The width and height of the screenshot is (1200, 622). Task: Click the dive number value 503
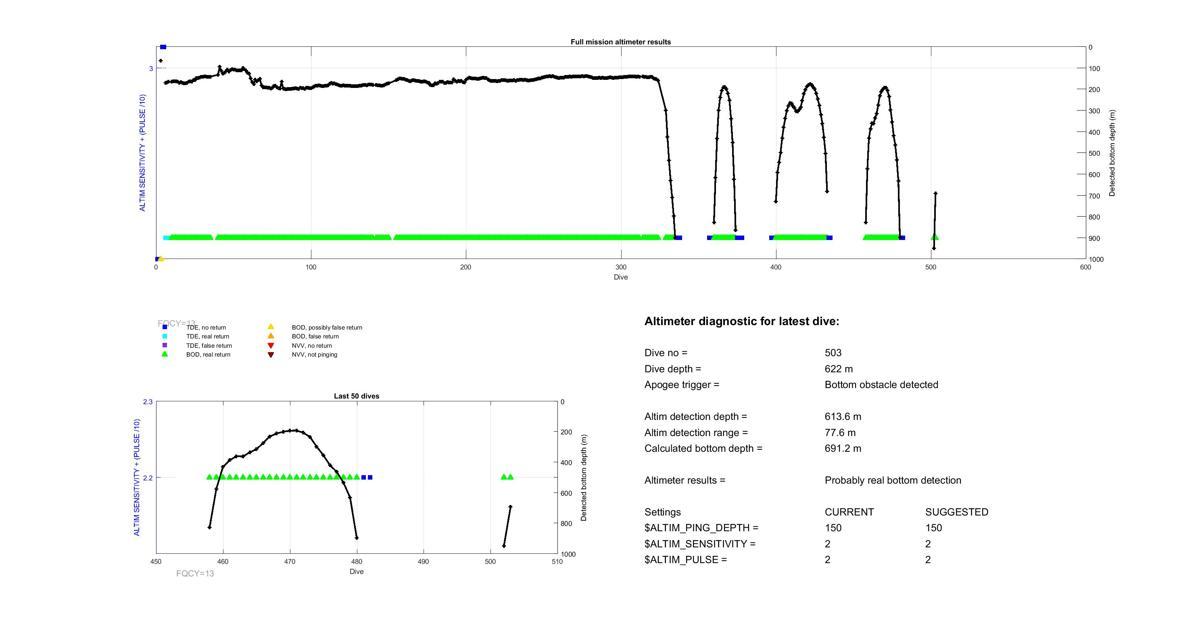(x=833, y=353)
